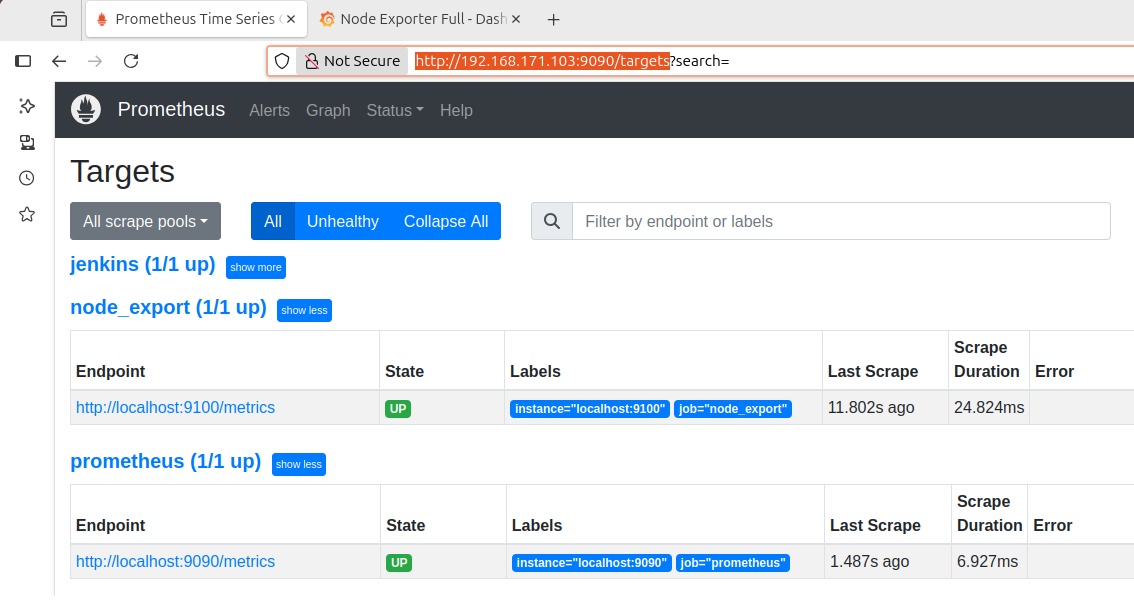
Task: Open the Alerts navigation item
Action: (269, 110)
